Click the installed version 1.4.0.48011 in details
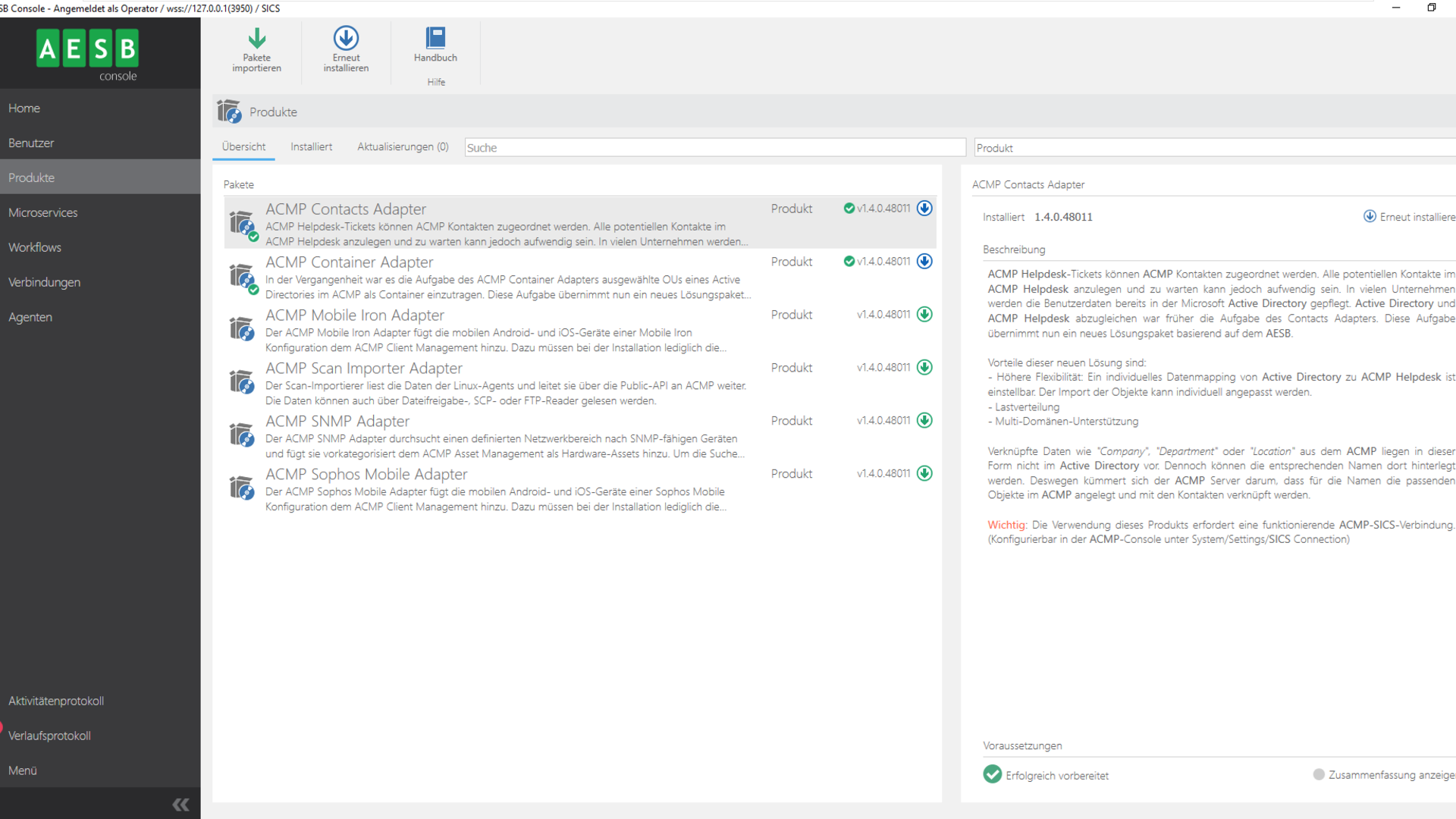The height and width of the screenshot is (819, 1456). (x=1063, y=217)
